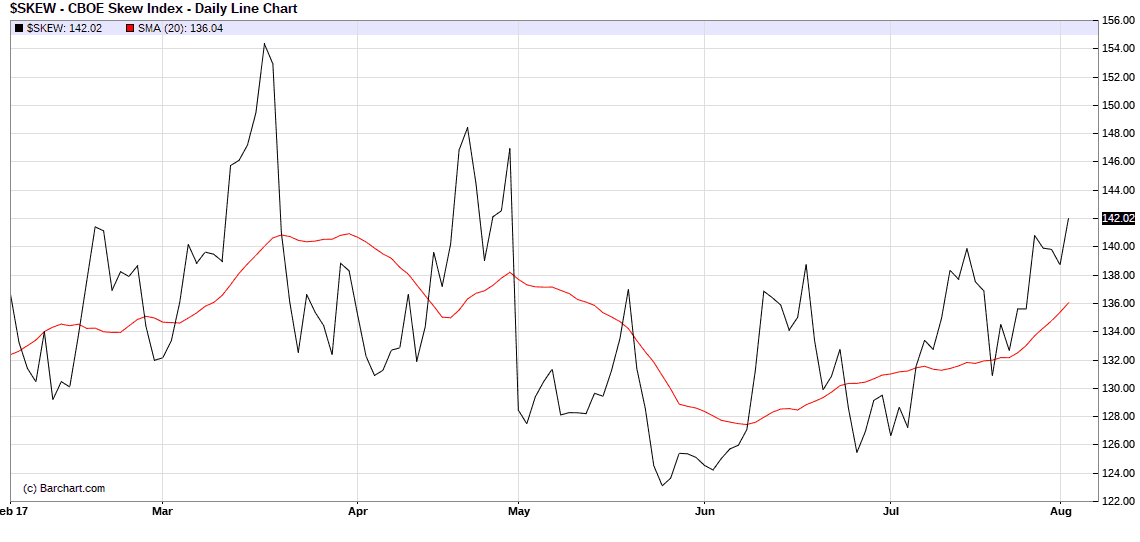This screenshot has width=1140, height=542.
Task: Click the highest SKEW peak in March
Action: point(264,43)
